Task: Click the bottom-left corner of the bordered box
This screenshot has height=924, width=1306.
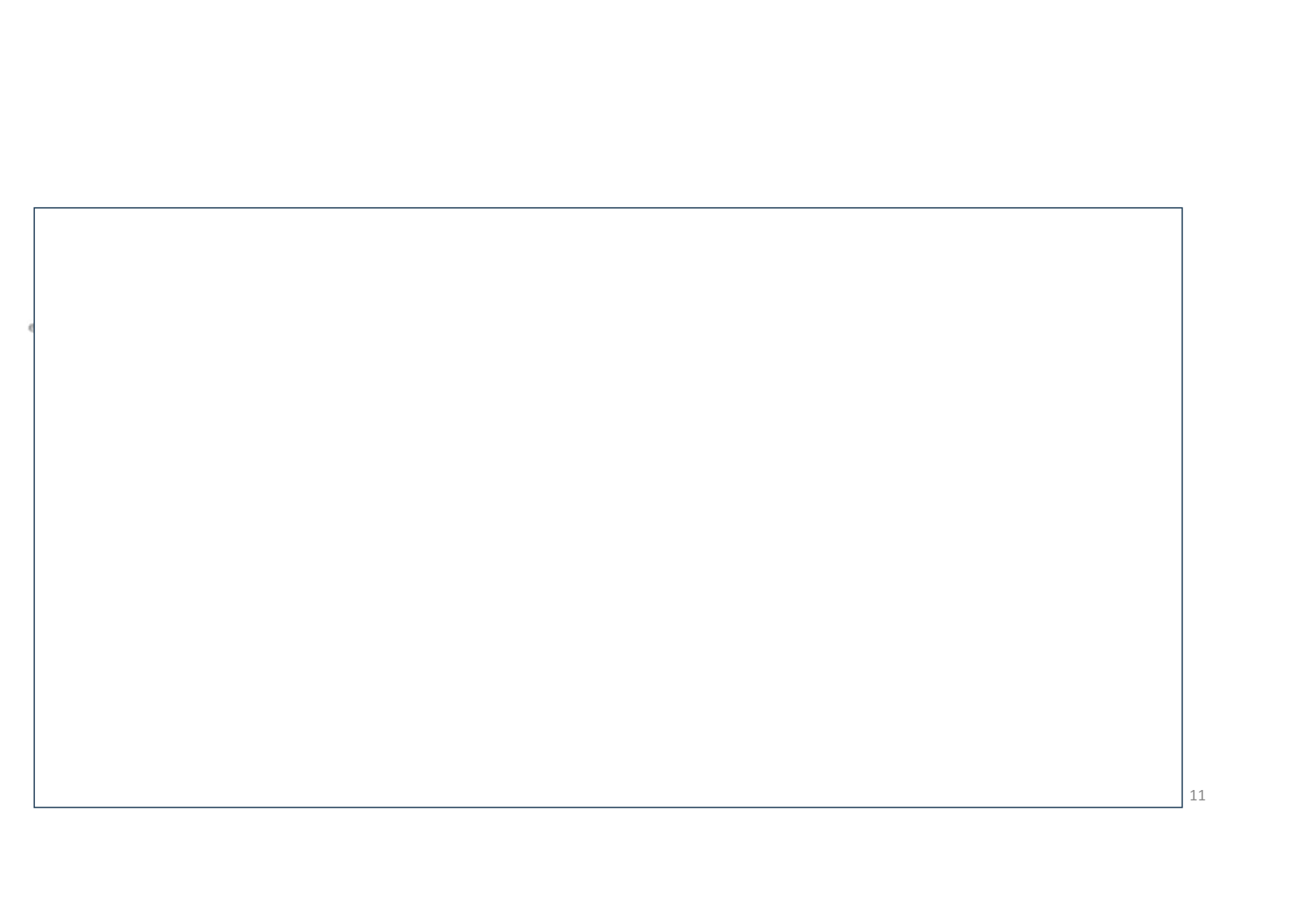Action: 34,806
